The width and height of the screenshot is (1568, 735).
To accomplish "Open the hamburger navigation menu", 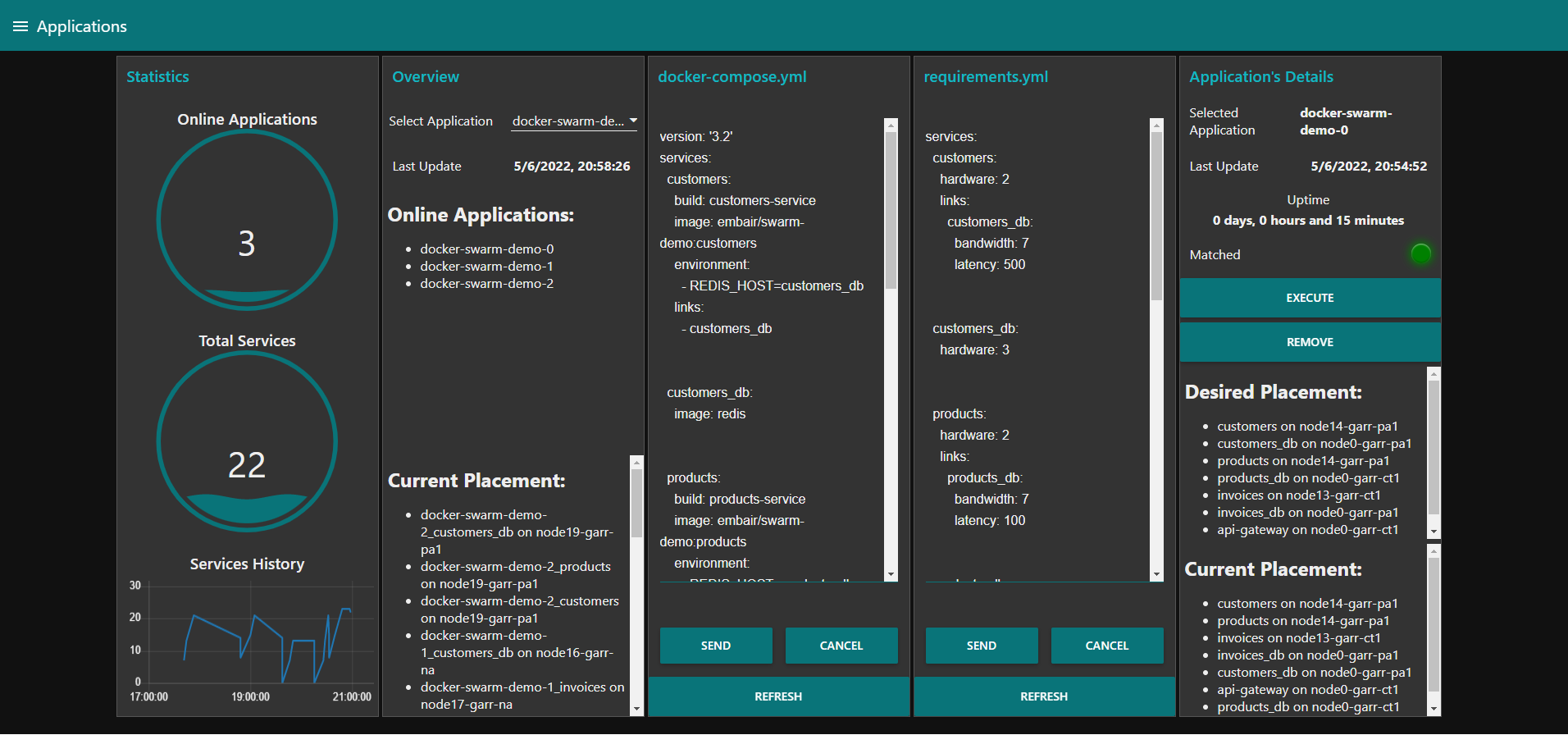I will pyautogui.click(x=21, y=26).
